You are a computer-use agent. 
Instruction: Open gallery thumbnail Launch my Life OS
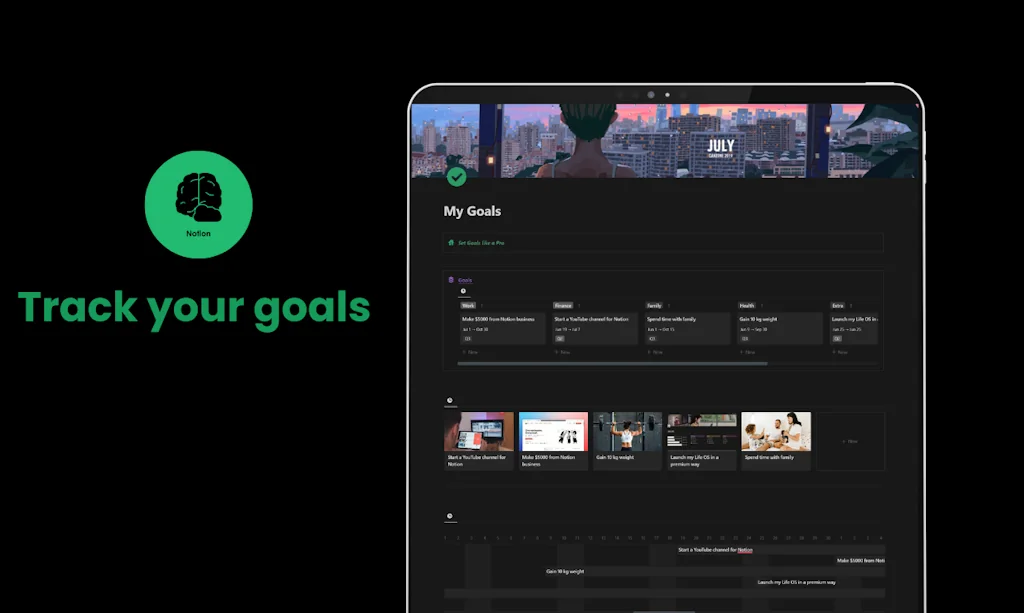pyautogui.click(x=702, y=441)
